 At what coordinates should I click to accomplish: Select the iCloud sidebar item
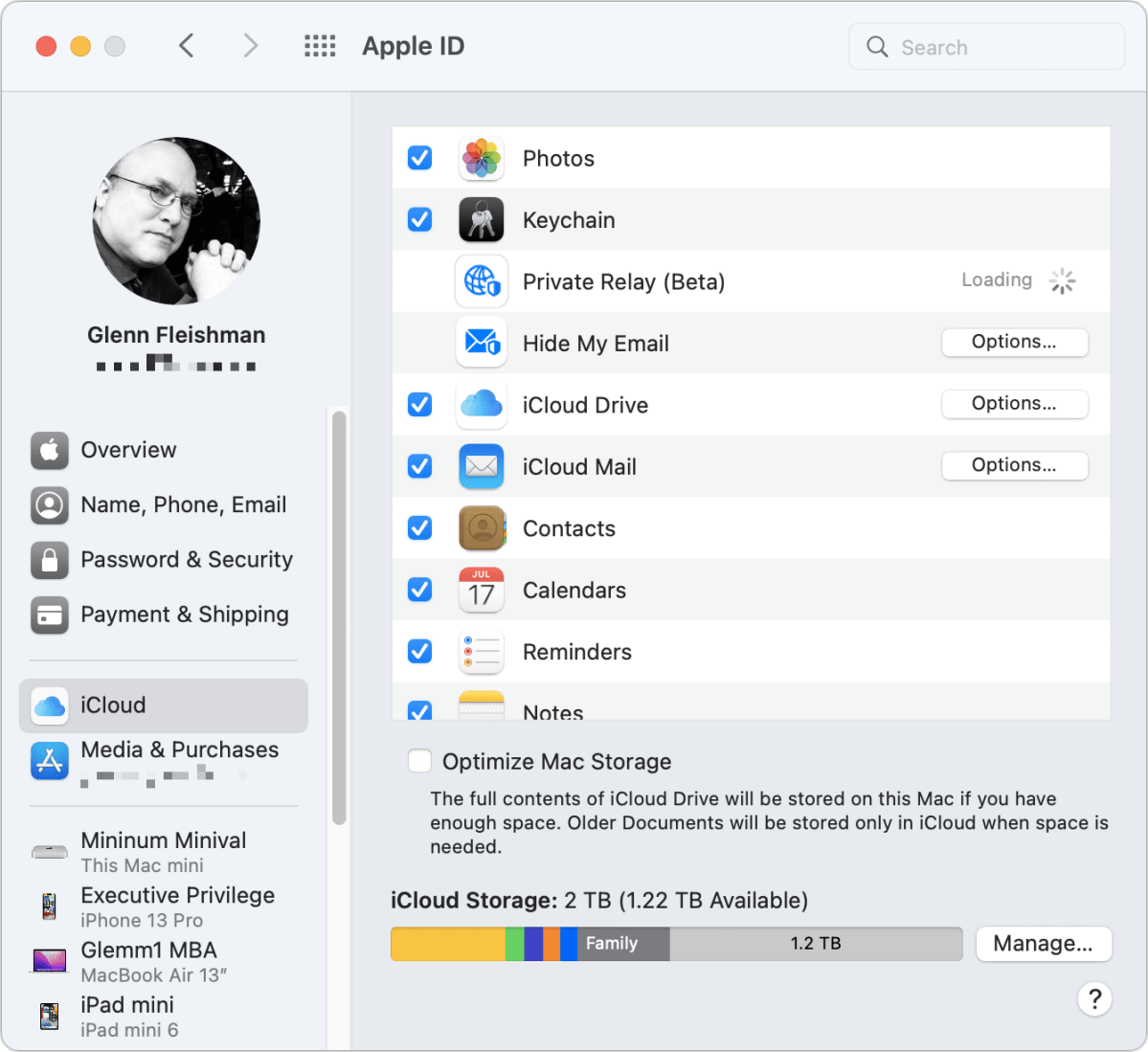pyautogui.click(x=164, y=705)
